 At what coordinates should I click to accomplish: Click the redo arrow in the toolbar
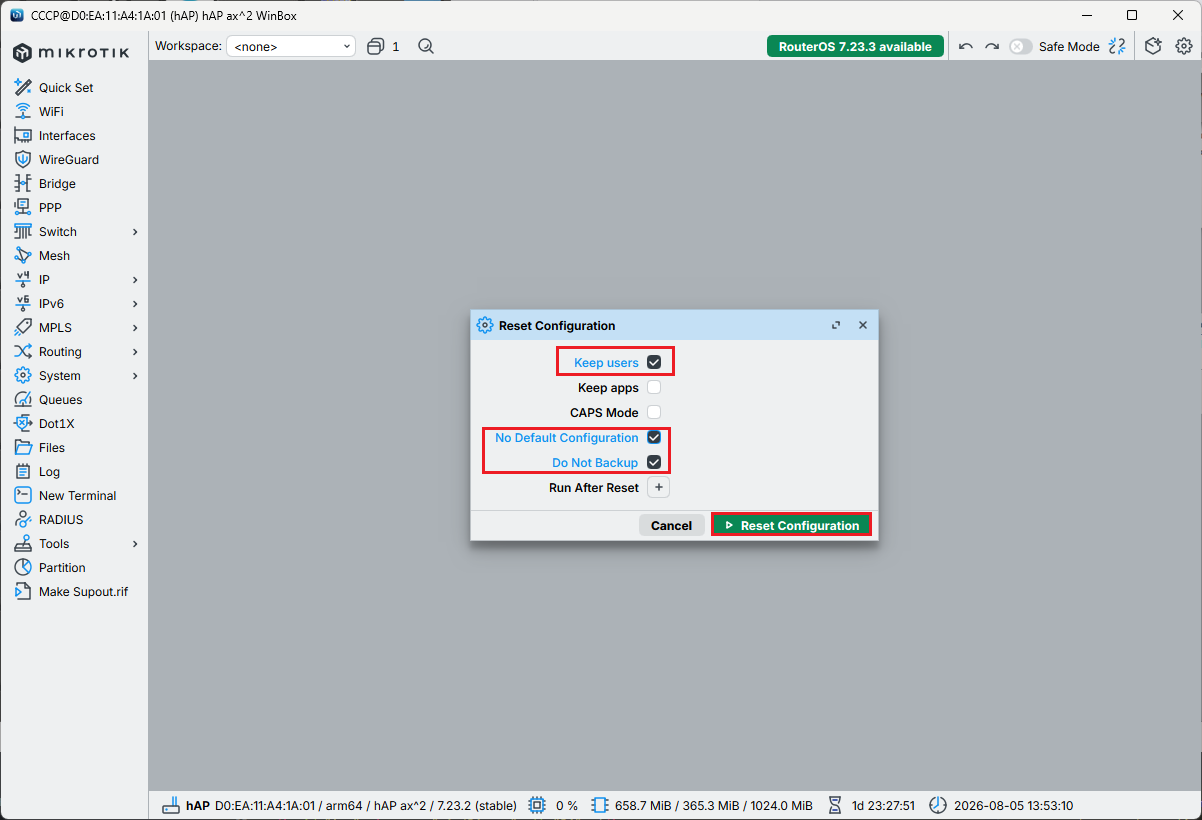coord(992,47)
